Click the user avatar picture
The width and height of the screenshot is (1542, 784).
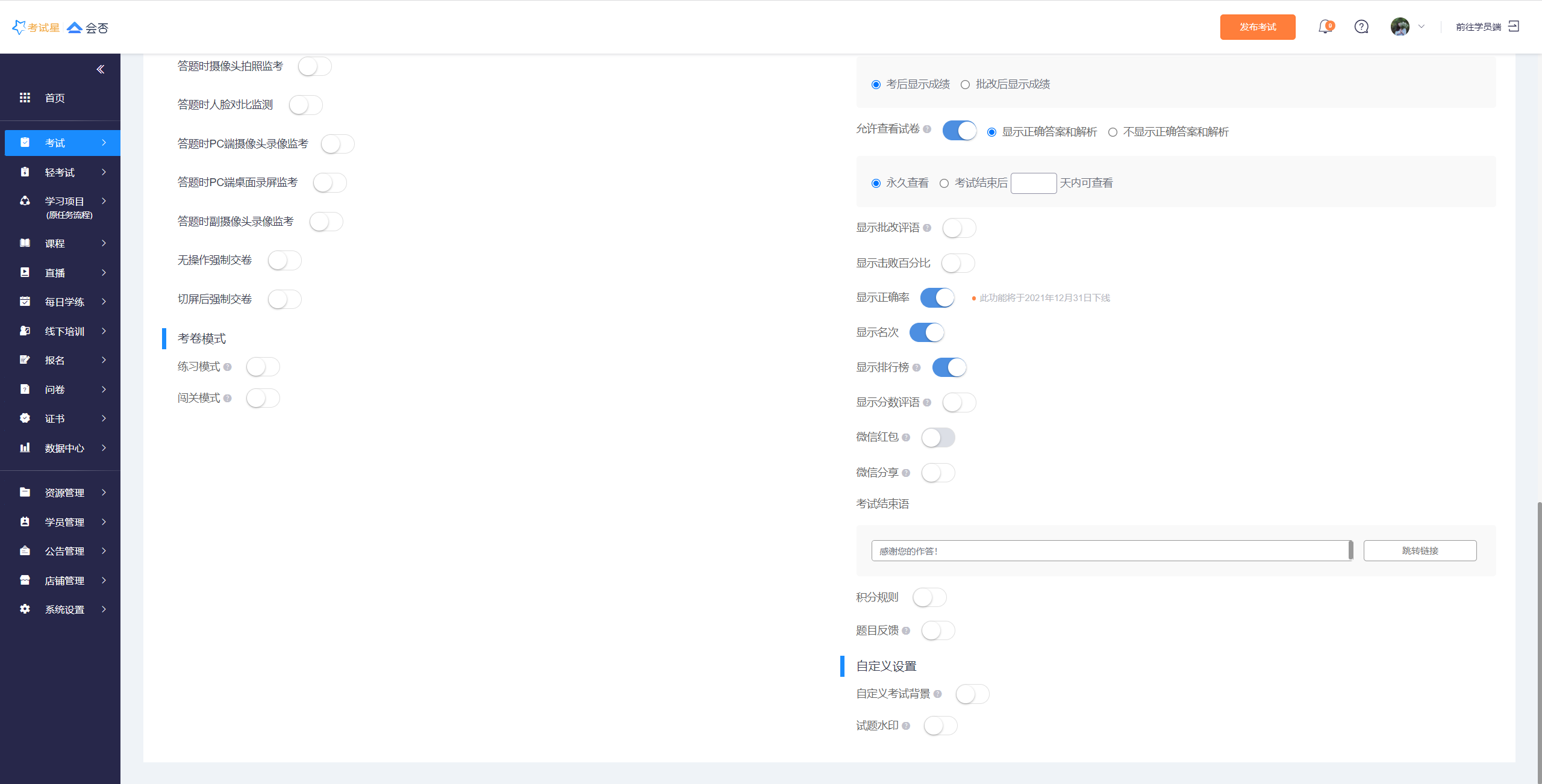(x=1400, y=27)
